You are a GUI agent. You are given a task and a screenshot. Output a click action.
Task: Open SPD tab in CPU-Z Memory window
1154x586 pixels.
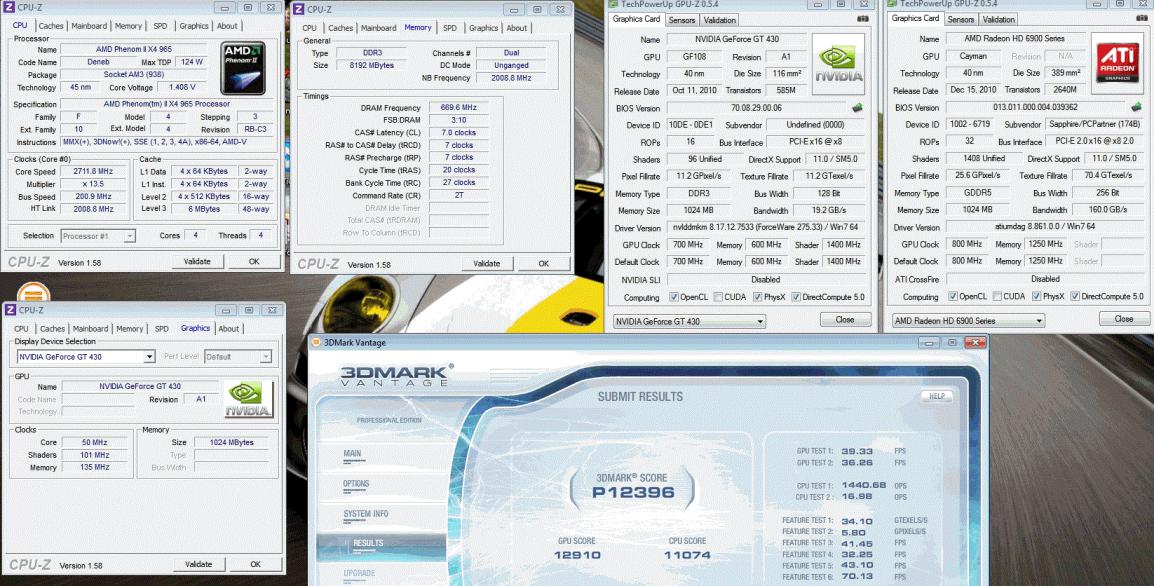tap(450, 28)
